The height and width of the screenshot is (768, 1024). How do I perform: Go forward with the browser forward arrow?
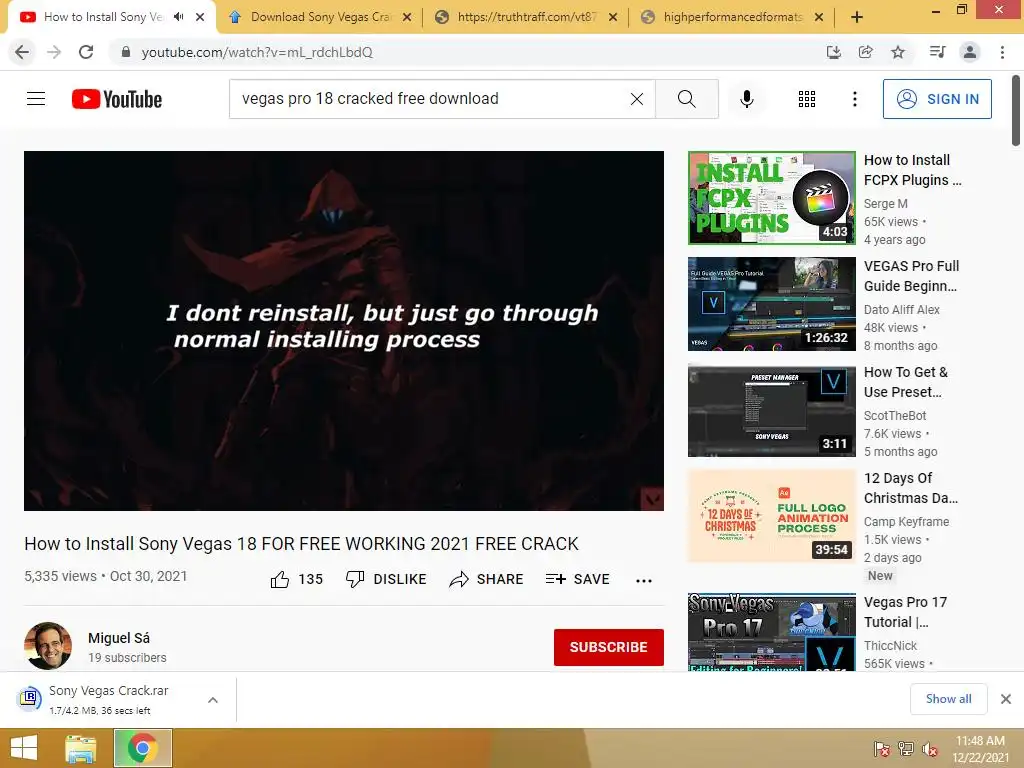coord(54,52)
